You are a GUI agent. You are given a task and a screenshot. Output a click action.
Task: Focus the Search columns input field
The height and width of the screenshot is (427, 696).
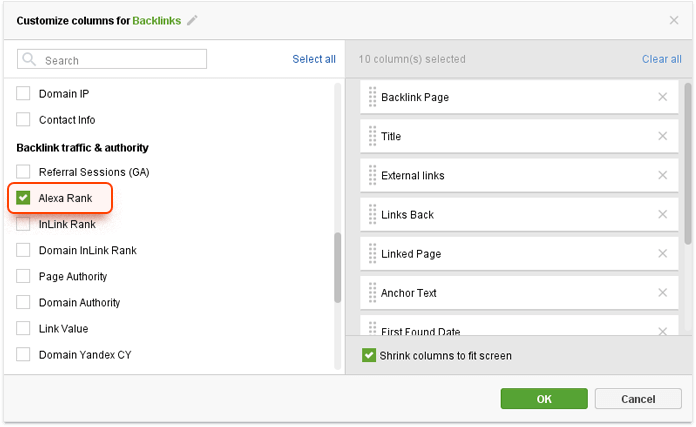[x=112, y=59]
